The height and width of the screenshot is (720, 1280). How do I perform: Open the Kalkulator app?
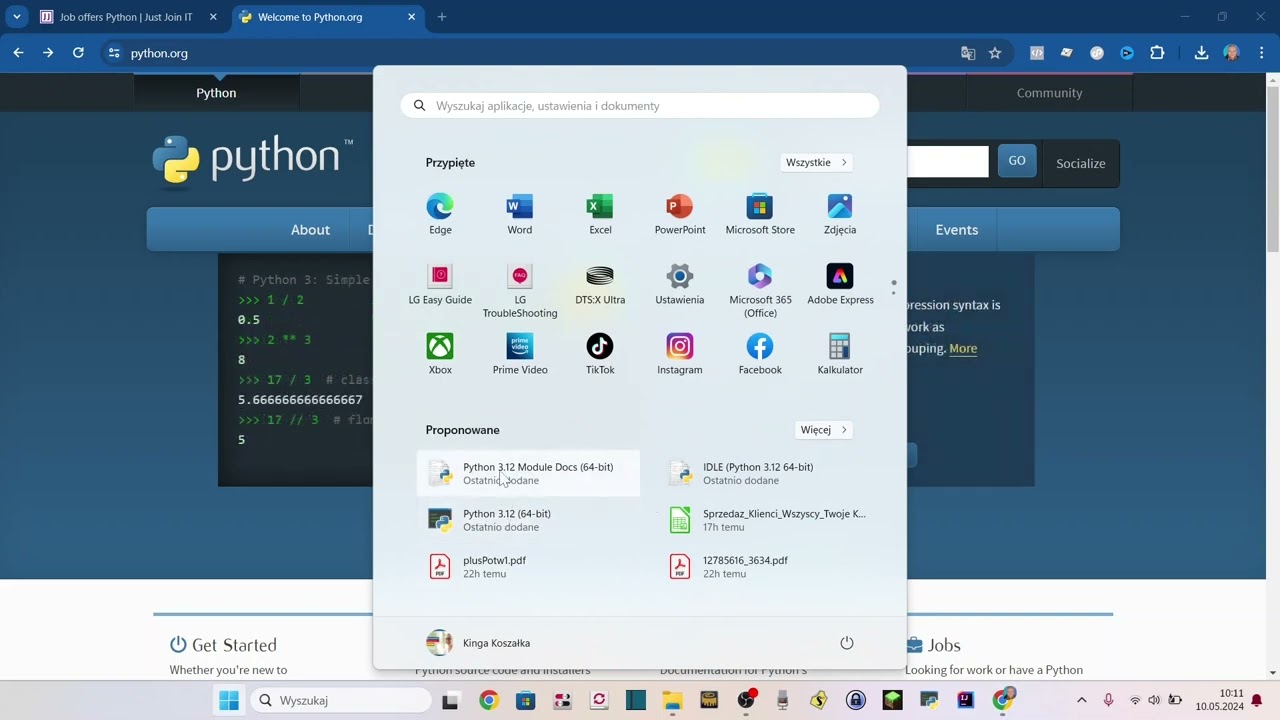(x=840, y=354)
